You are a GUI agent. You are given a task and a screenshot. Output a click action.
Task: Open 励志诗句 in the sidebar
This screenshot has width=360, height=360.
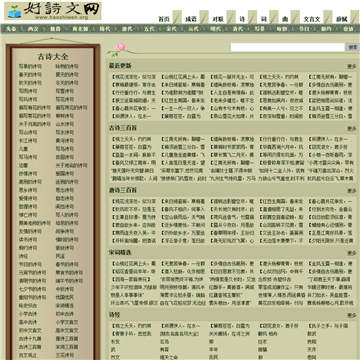(x=65, y=198)
